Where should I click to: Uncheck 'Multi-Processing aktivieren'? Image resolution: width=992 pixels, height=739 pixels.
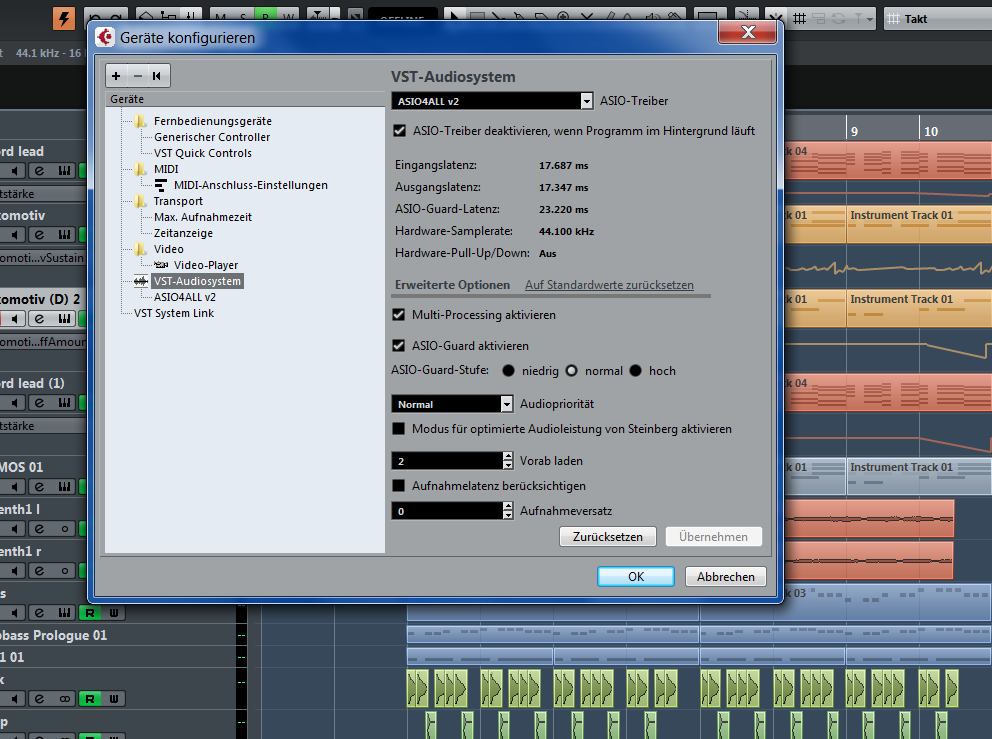(x=399, y=314)
